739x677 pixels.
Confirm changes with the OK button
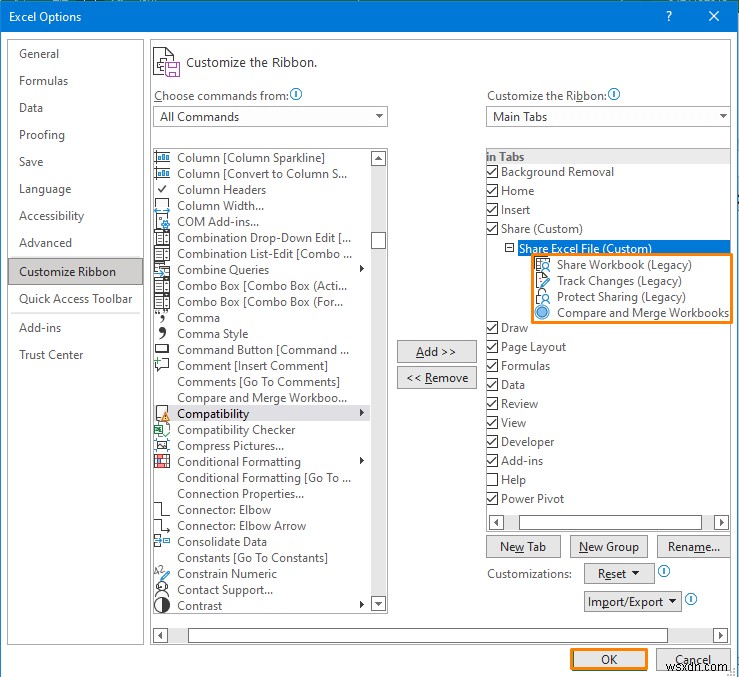click(x=608, y=659)
